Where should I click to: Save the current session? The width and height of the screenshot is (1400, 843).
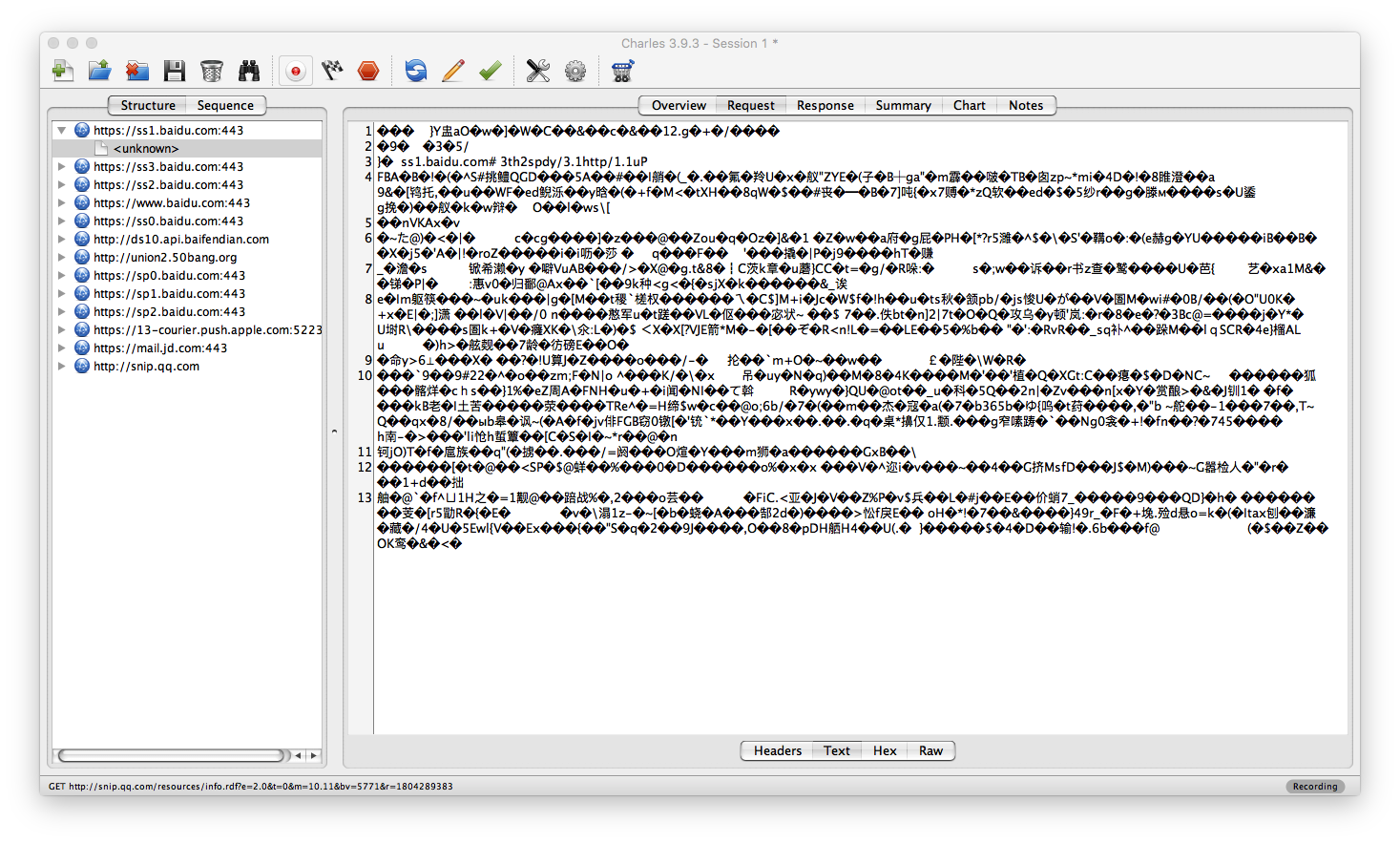(x=174, y=71)
